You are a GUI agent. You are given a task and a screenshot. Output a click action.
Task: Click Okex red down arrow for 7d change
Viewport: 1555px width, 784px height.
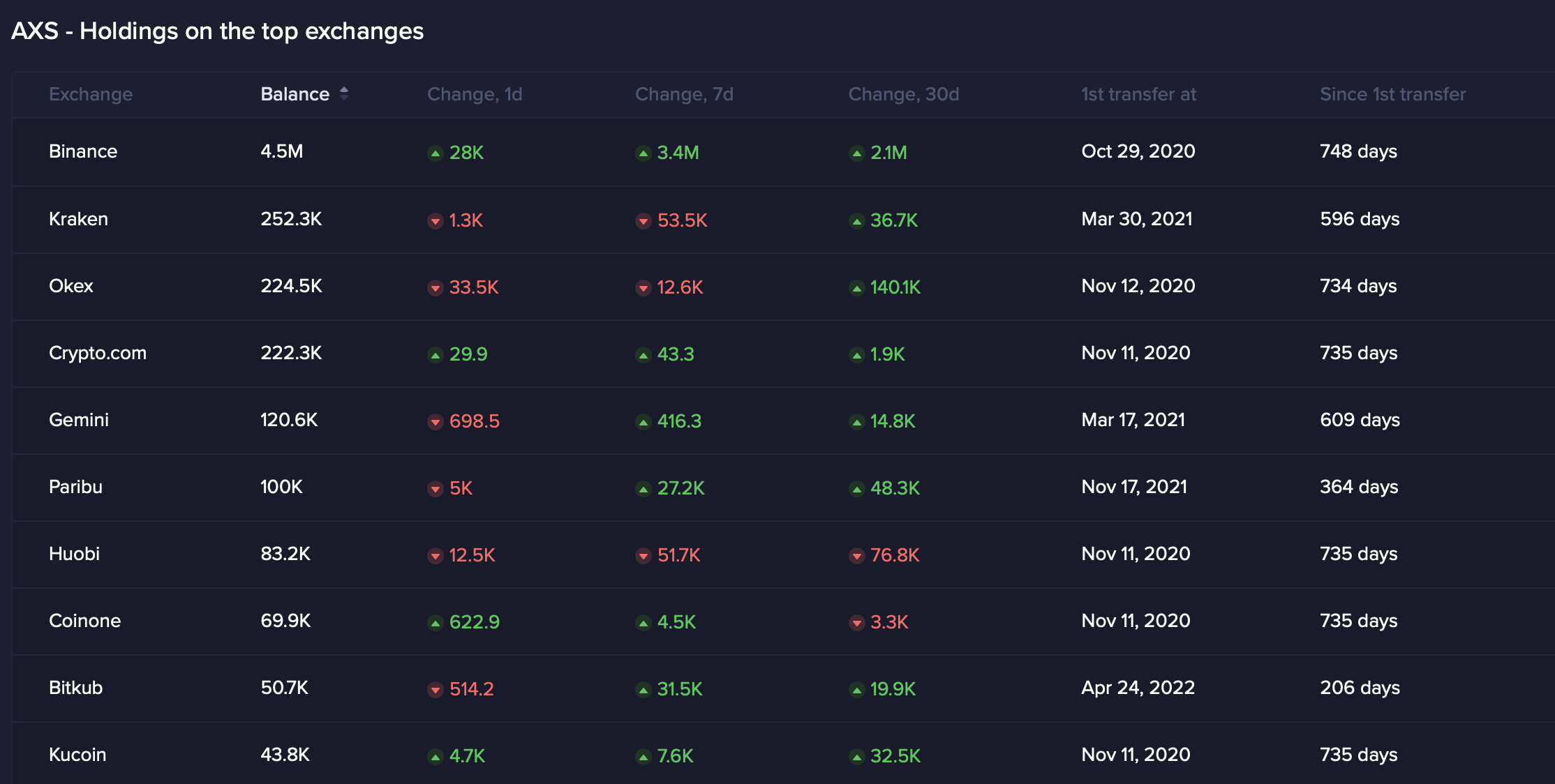tap(643, 288)
